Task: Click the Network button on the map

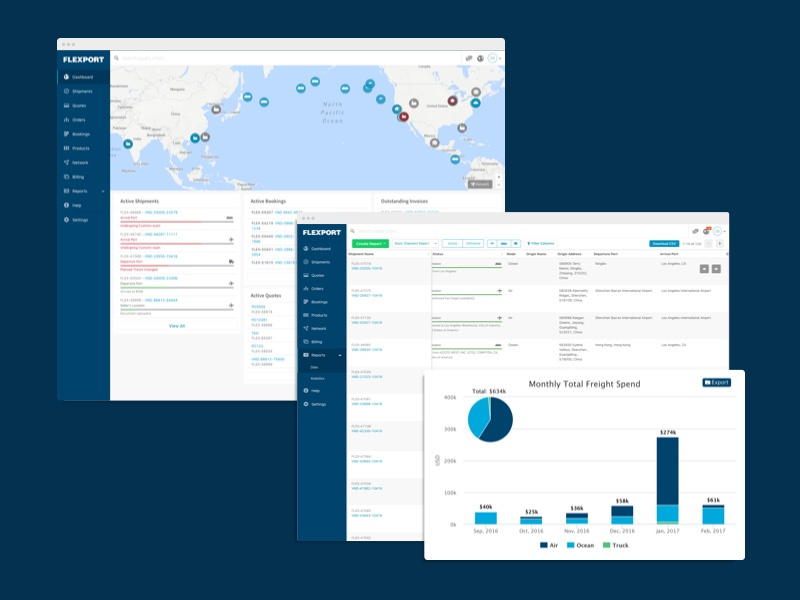Action: pos(480,184)
